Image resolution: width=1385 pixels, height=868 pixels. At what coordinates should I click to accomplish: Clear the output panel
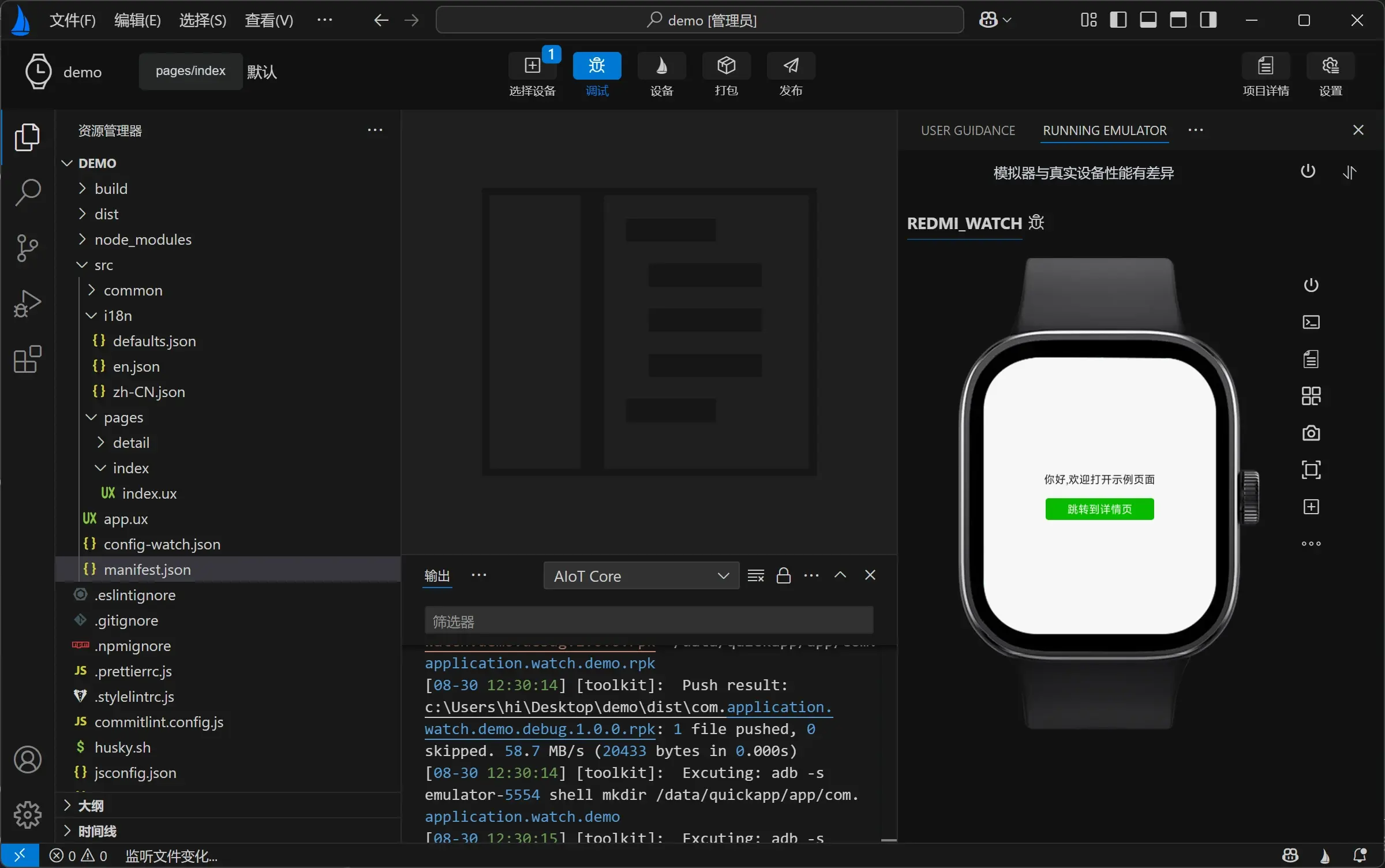(x=756, y=575)
